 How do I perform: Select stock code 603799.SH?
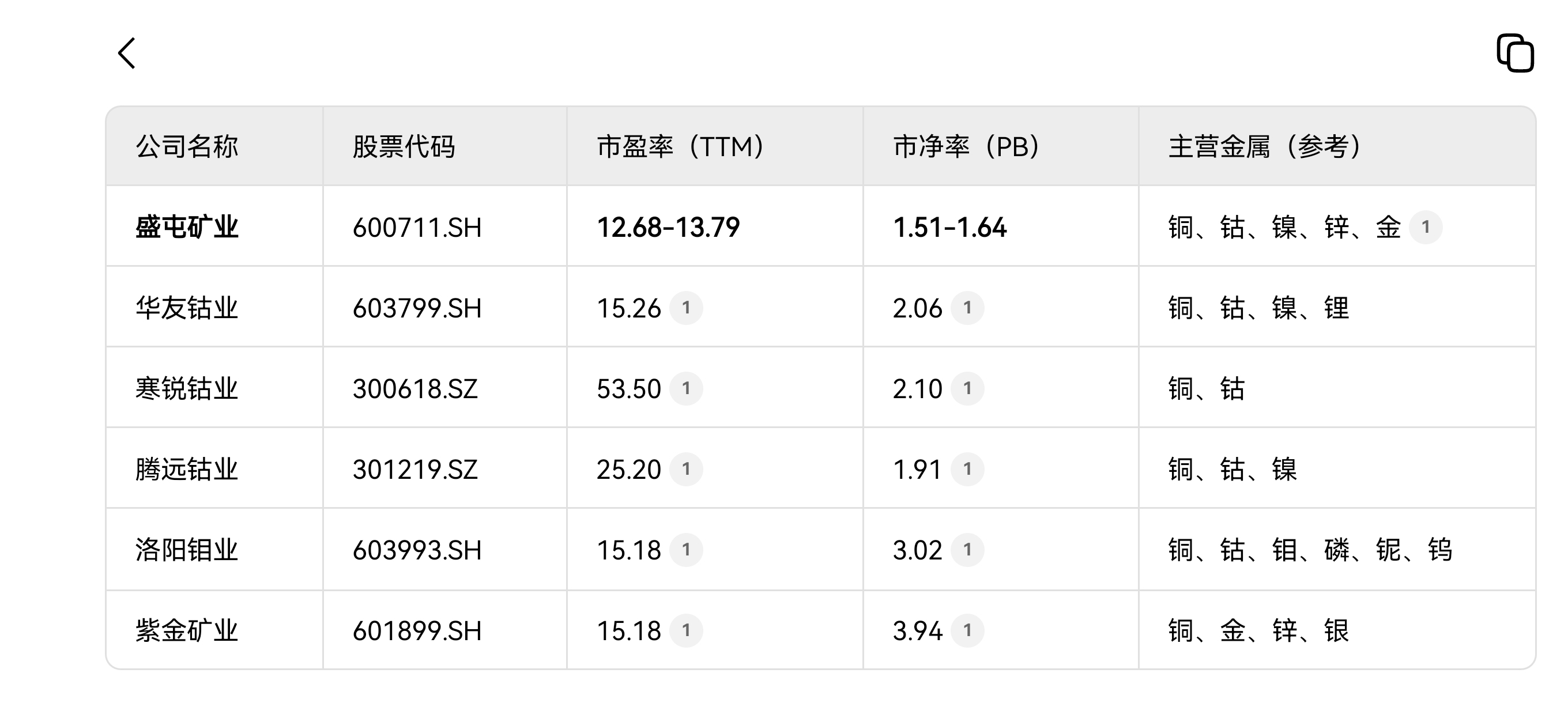(417, 308)
